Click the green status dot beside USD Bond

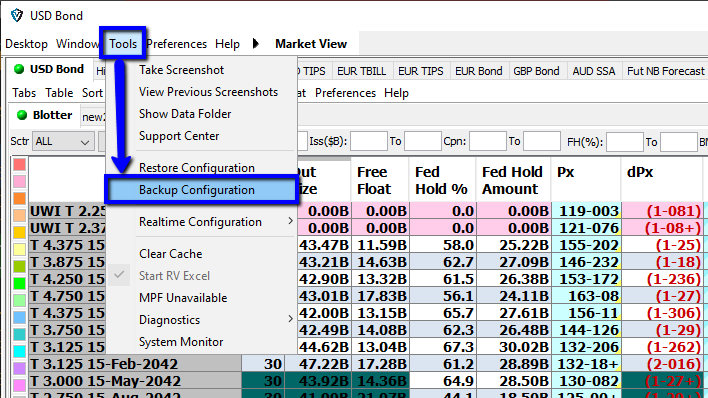[19, 69]
